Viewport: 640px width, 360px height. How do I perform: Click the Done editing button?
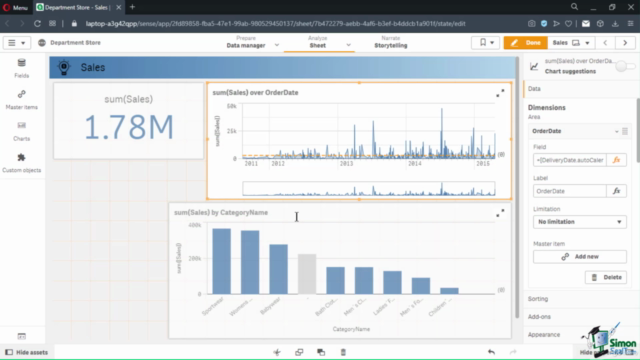point(525,42)
